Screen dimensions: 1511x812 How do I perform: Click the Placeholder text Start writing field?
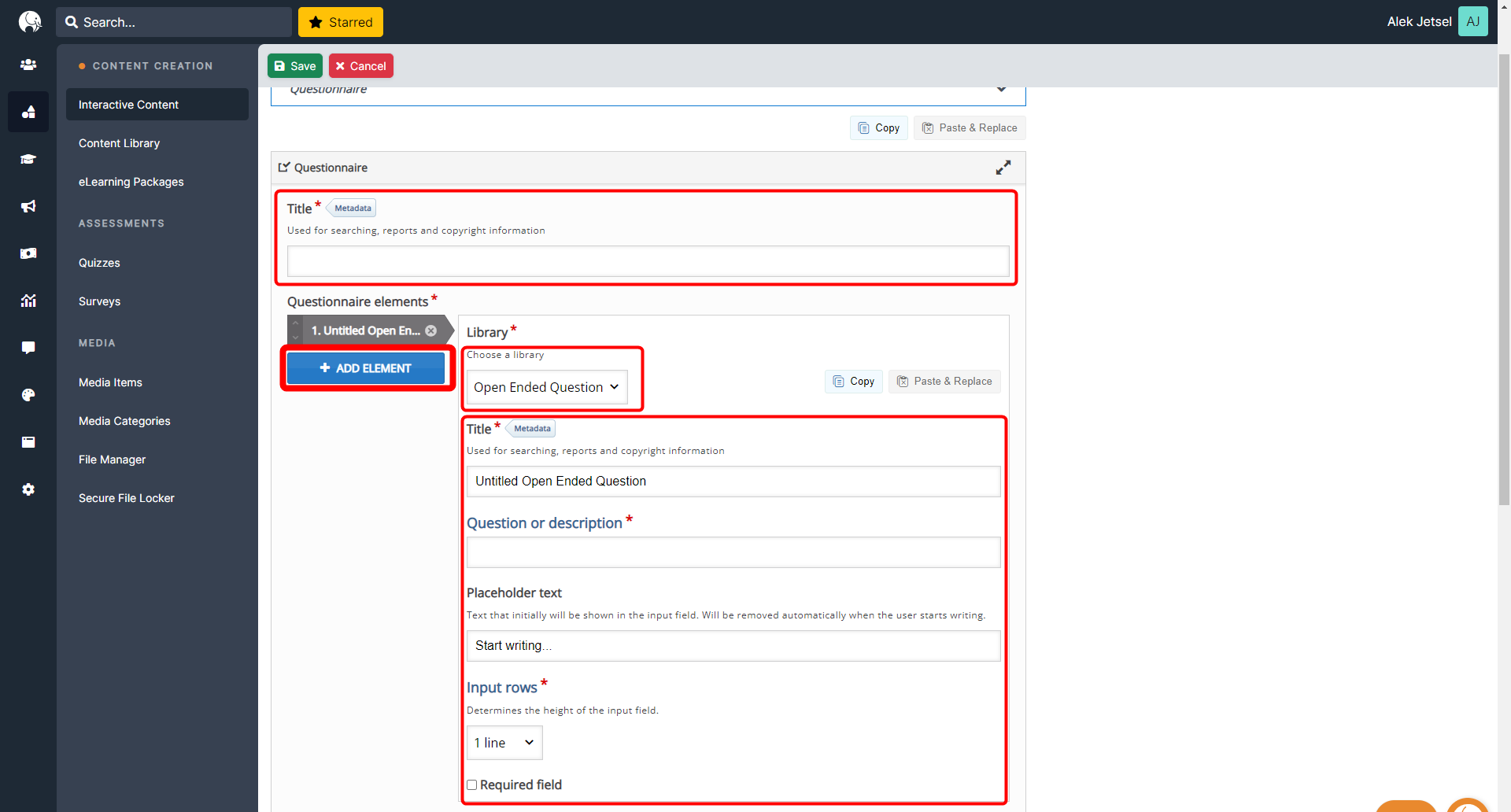point(733,646)
